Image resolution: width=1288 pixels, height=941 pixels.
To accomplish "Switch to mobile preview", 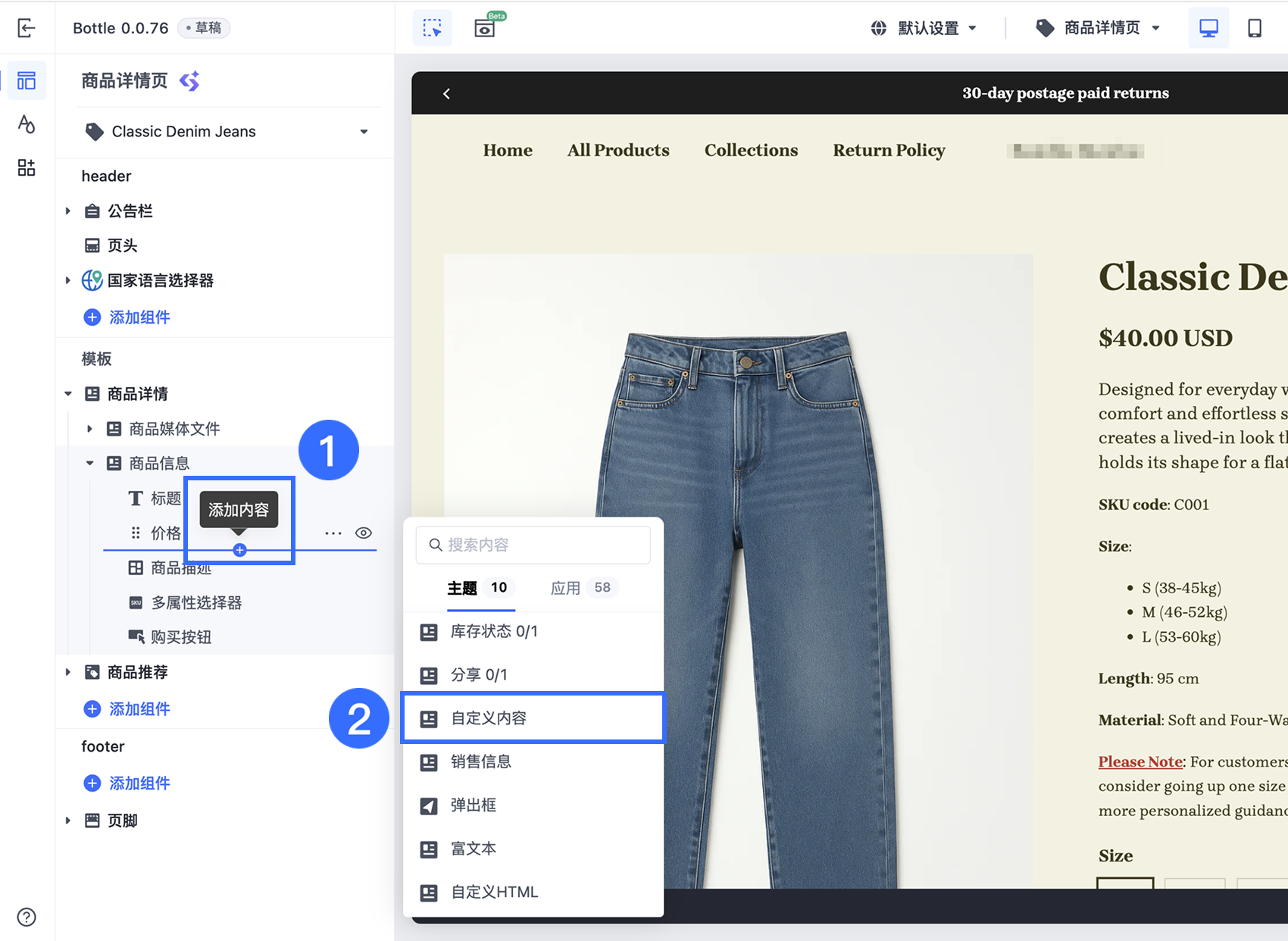I will coord(1255,28).
